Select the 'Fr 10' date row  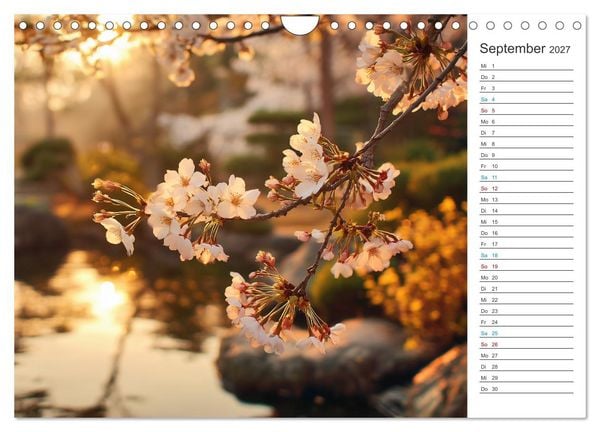527,166
